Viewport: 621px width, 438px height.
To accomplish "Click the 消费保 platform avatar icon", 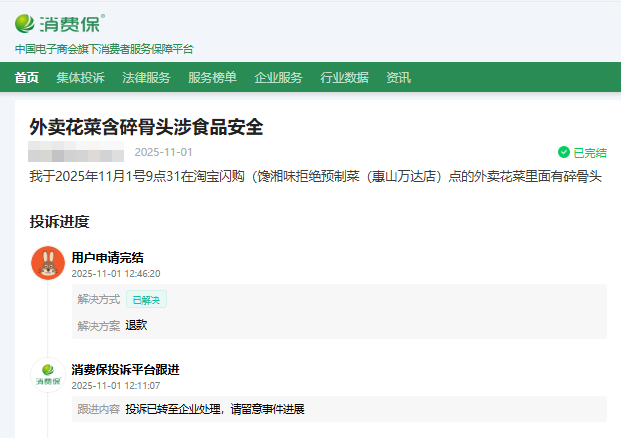I will coord(48,375).
